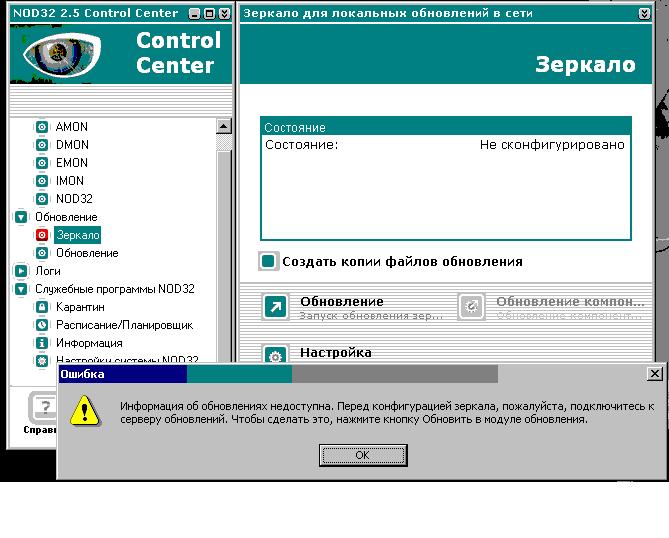Expand the Логи tree group
The height and width of the screenshot is (538, 669).
coord(22,271)
